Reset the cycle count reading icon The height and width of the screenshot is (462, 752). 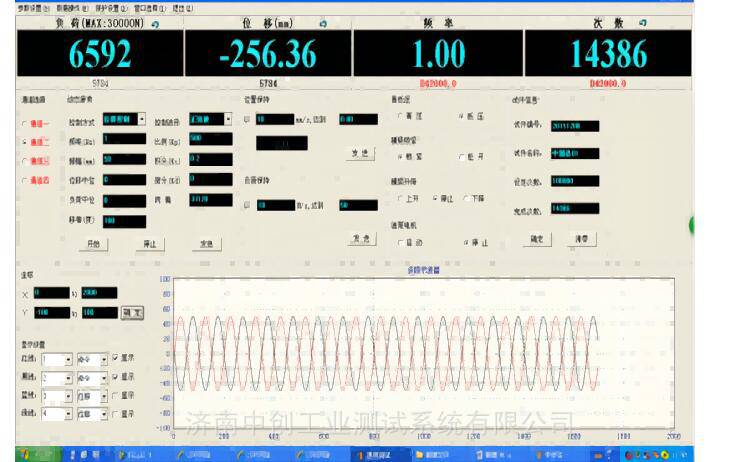coord(643,23)
